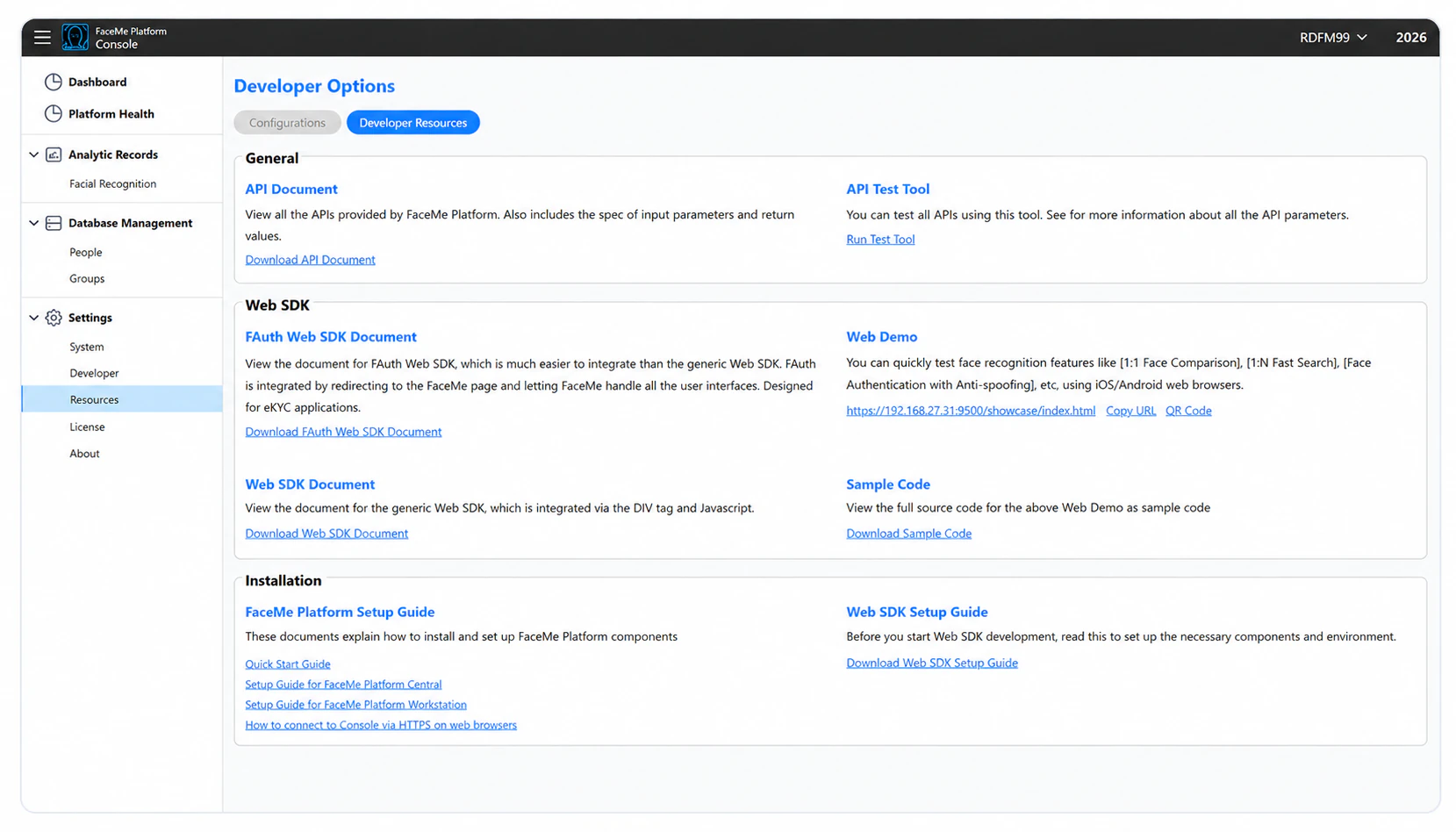Click the FaceMe Platform logo icon
The width and height of the screenshot is (1456, 832).
coord(75,37)
